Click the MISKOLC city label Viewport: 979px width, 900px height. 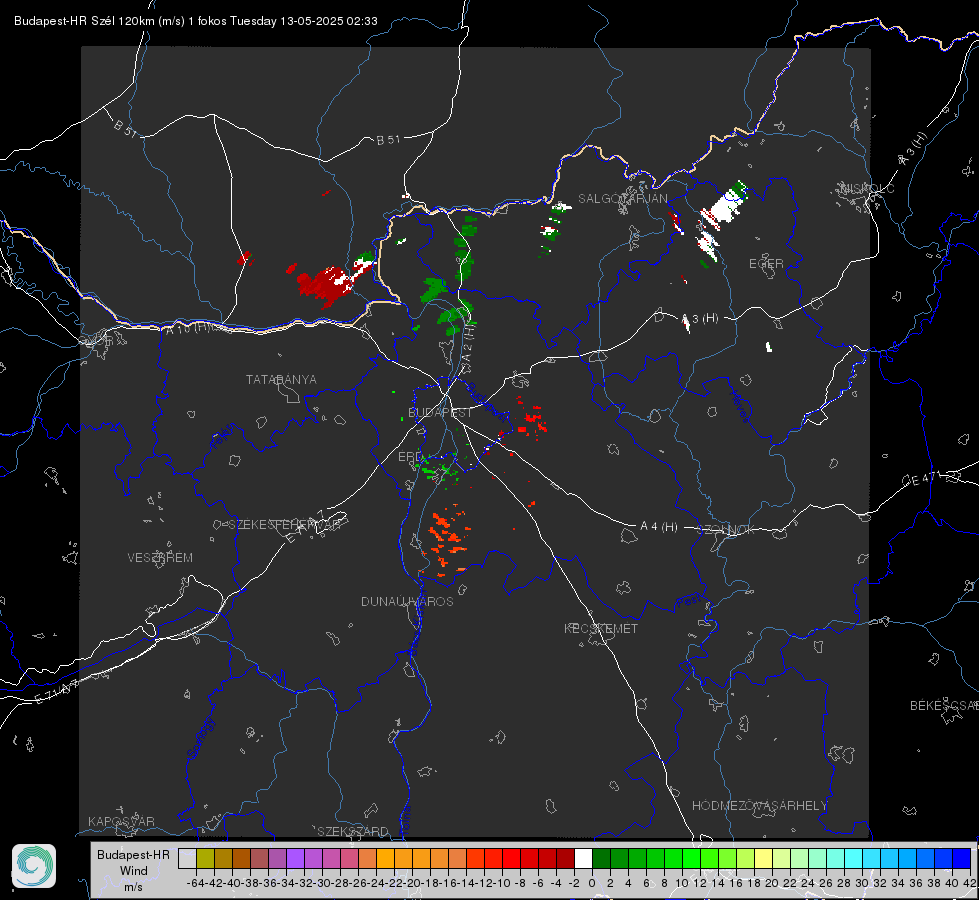tap(867, 188)
